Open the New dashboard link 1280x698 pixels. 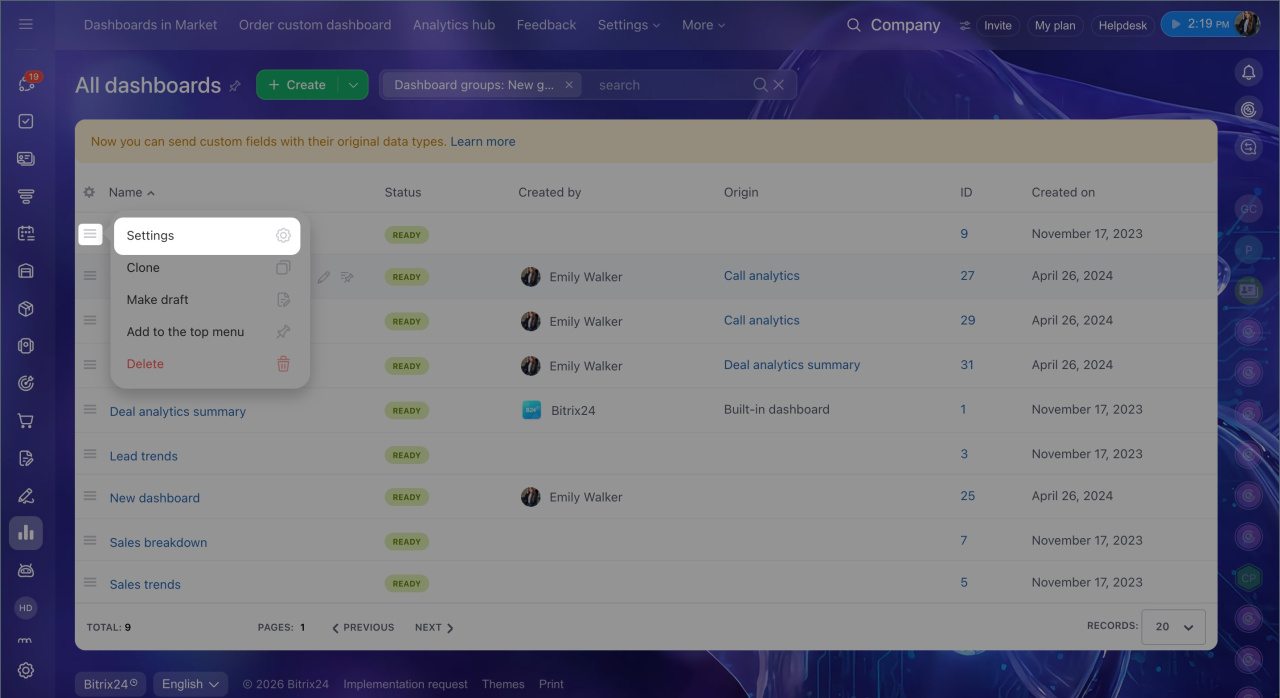[155, 497]
